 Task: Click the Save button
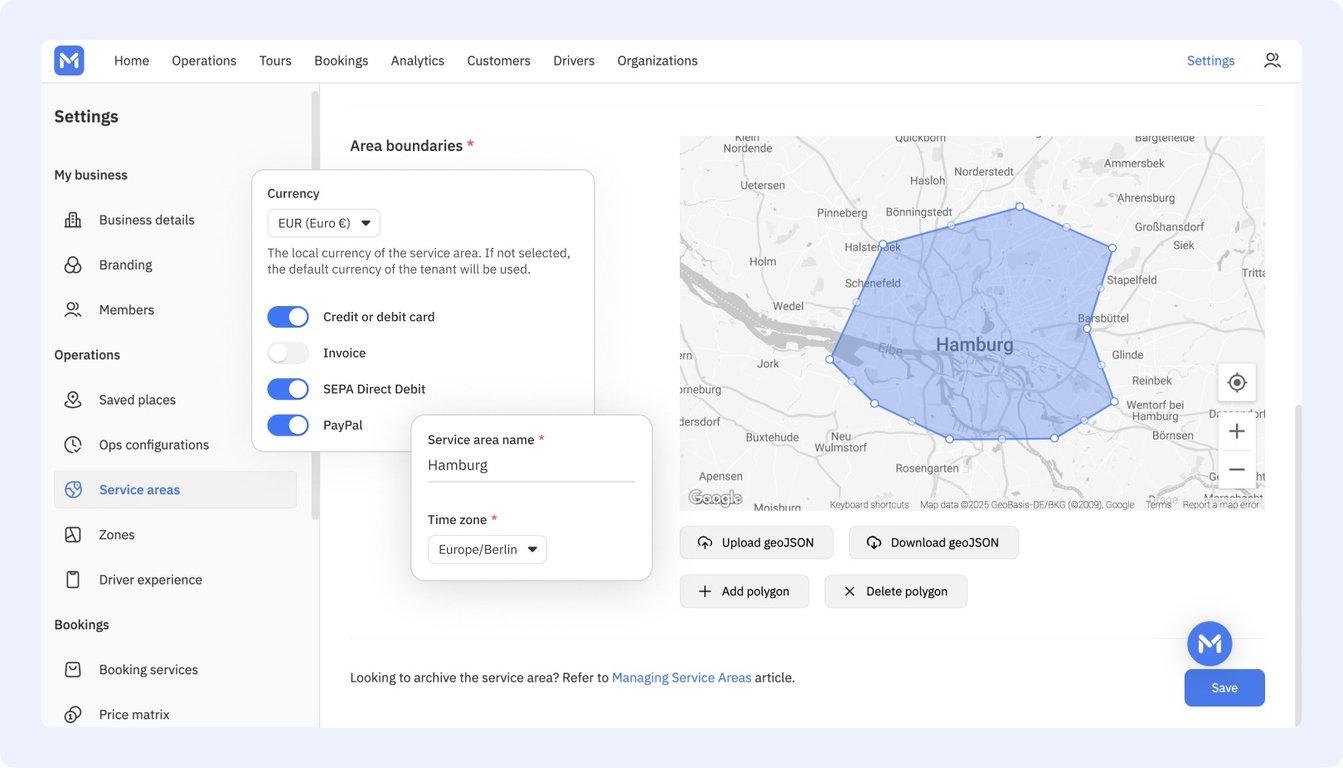click(1224, 688)
